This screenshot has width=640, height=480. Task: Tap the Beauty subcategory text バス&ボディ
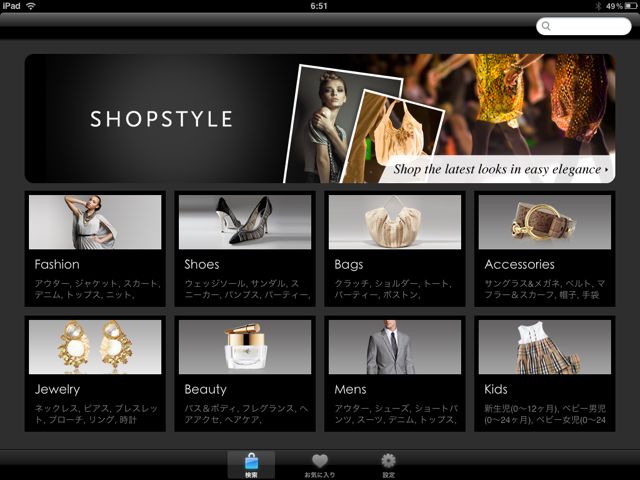[x=246, y=414]
